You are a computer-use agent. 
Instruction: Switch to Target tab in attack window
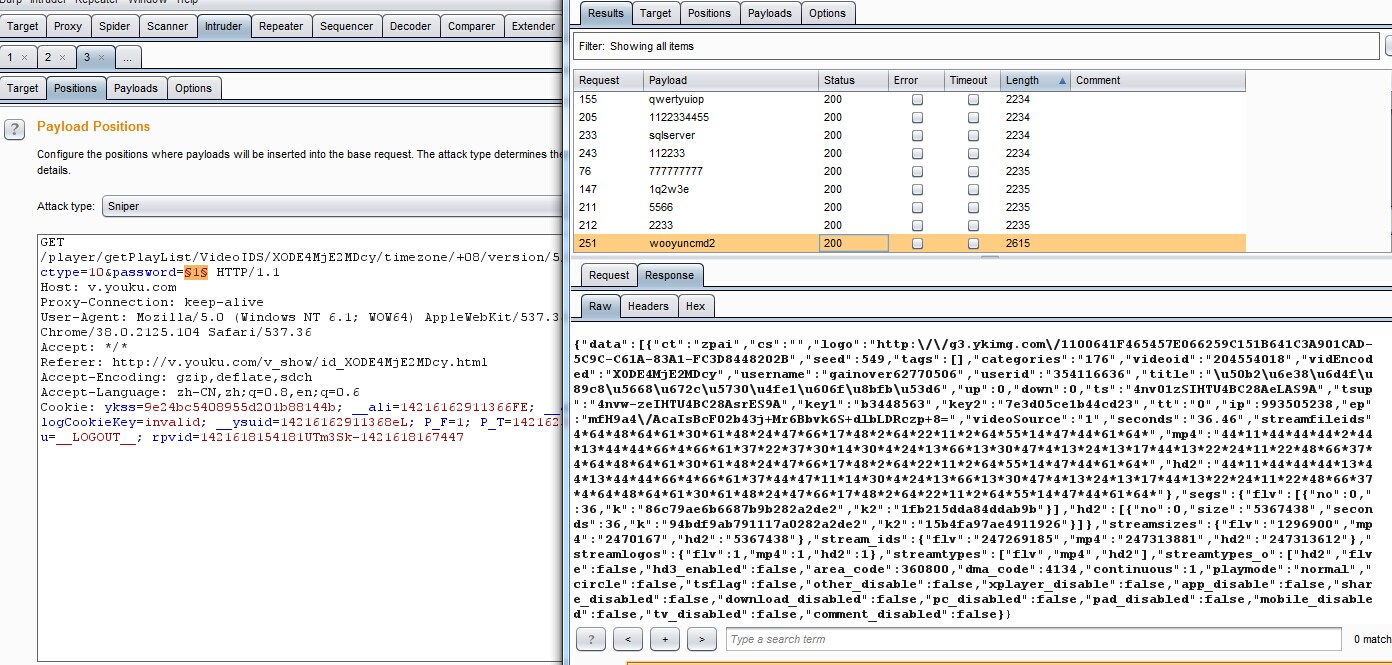coord(656,13)
